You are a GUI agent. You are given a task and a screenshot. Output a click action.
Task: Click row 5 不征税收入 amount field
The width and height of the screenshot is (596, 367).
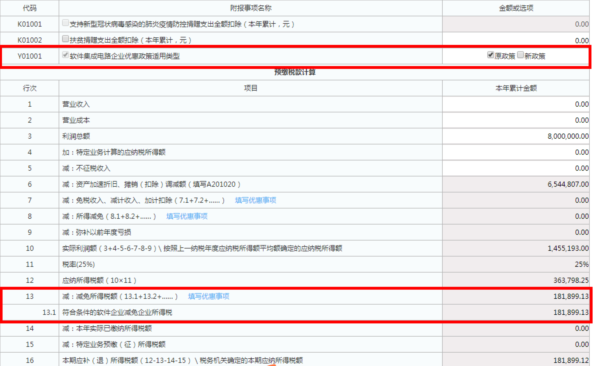click(516, 168)
